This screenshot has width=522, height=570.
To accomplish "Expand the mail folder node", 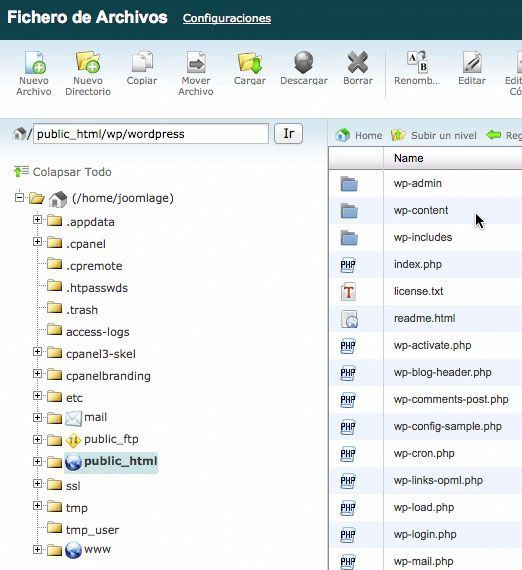I will tap(37, 417).
